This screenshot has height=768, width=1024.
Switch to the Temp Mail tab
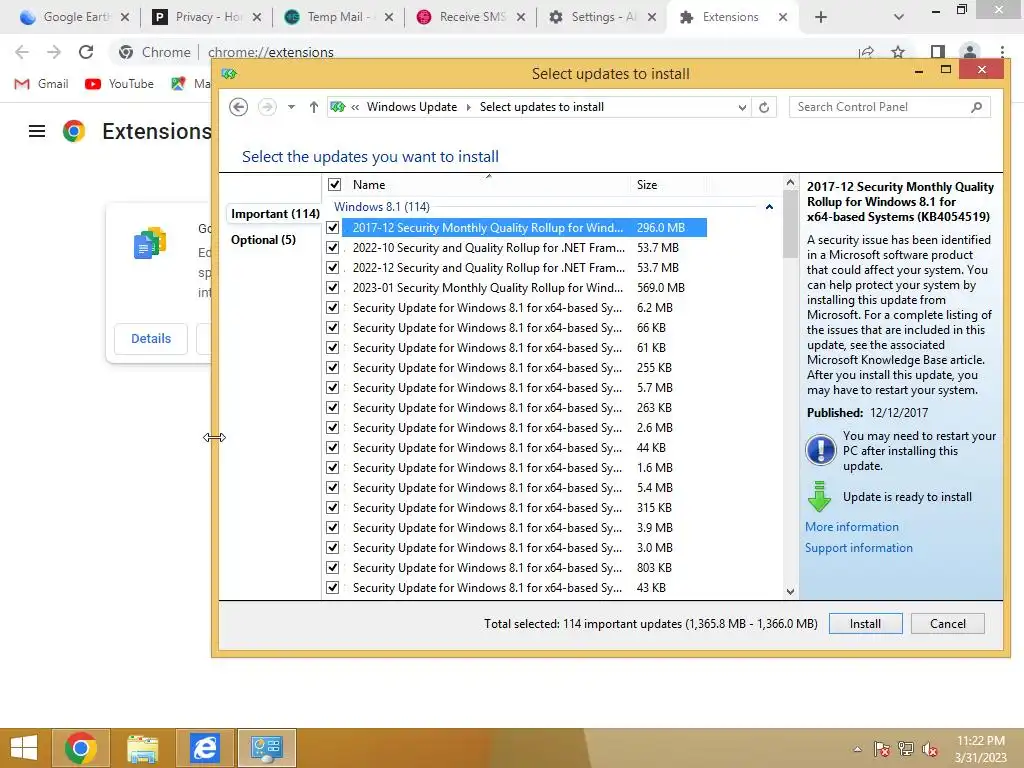338,17
